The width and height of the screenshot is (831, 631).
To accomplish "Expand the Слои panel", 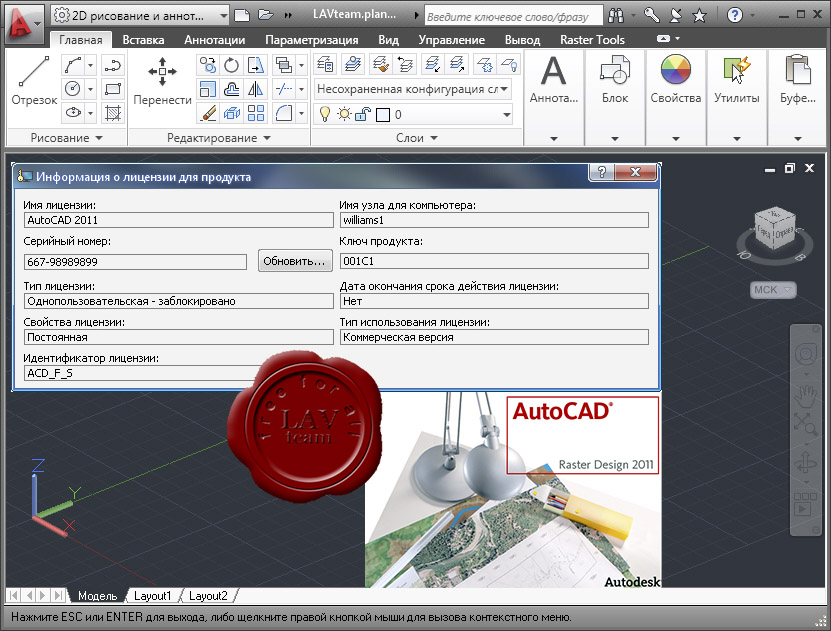I will (417, 138).
